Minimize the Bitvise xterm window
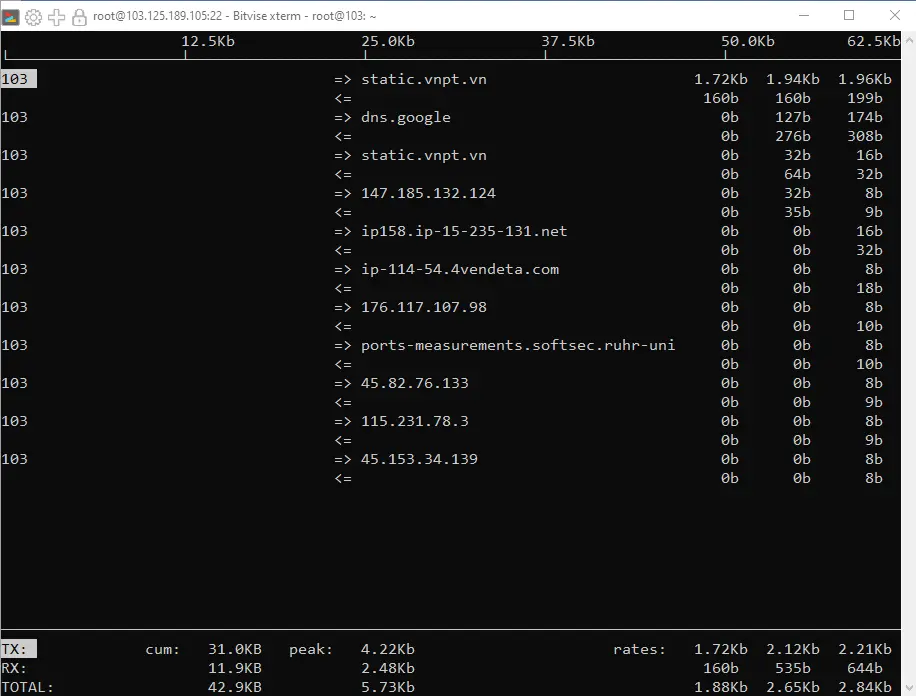Image resolution: width=916 pixels, height=696 pixels. pyautogui.click(x=804, y=16)
